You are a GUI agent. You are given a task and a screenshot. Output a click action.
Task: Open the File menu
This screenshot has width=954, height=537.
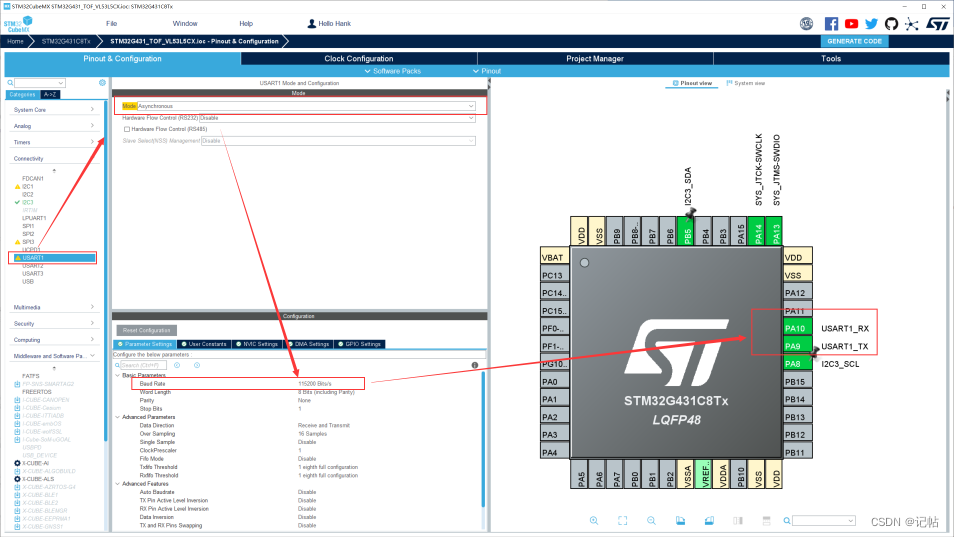[111, 24]
